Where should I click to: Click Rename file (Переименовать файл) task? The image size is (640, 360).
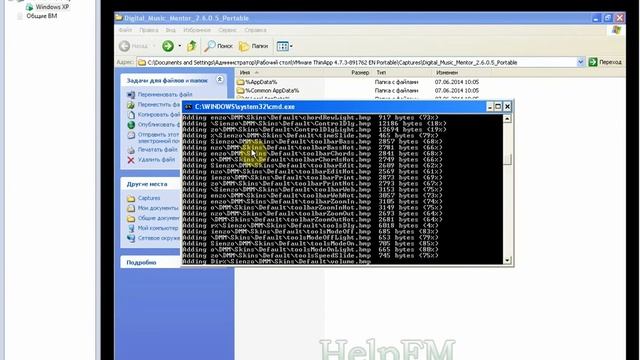point(165,94)
